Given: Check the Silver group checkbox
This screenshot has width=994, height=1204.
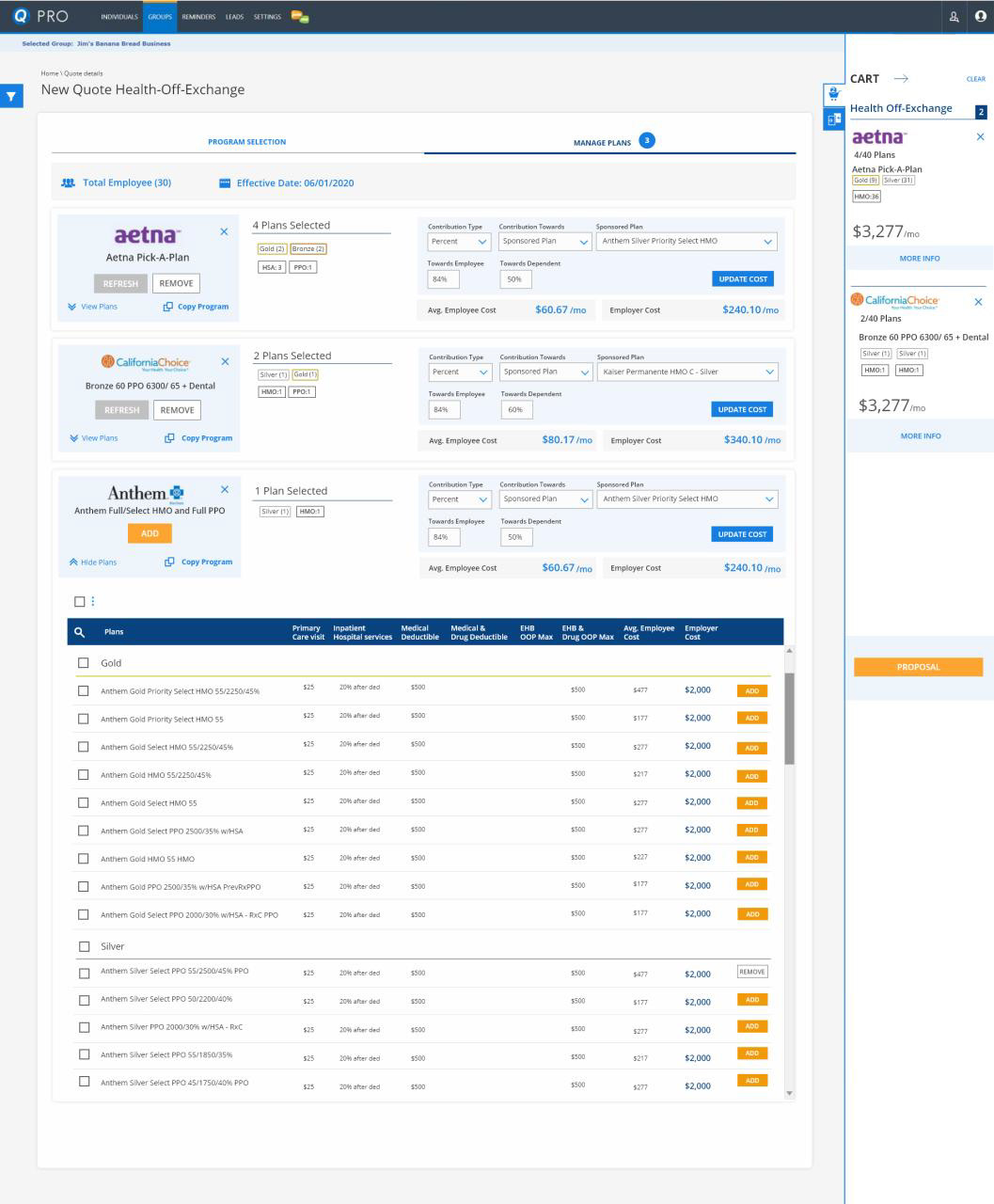Looking at the screenshot, I should (83, 946).
